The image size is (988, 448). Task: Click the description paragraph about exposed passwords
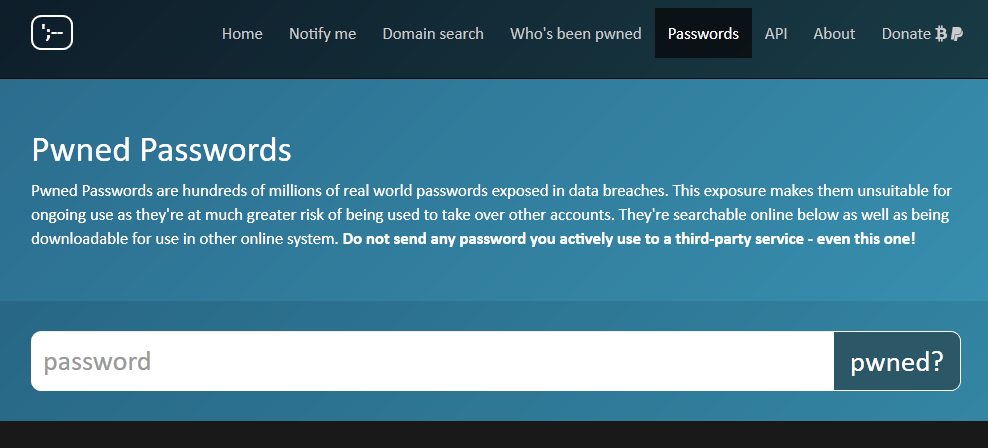(x=491, y=215)
